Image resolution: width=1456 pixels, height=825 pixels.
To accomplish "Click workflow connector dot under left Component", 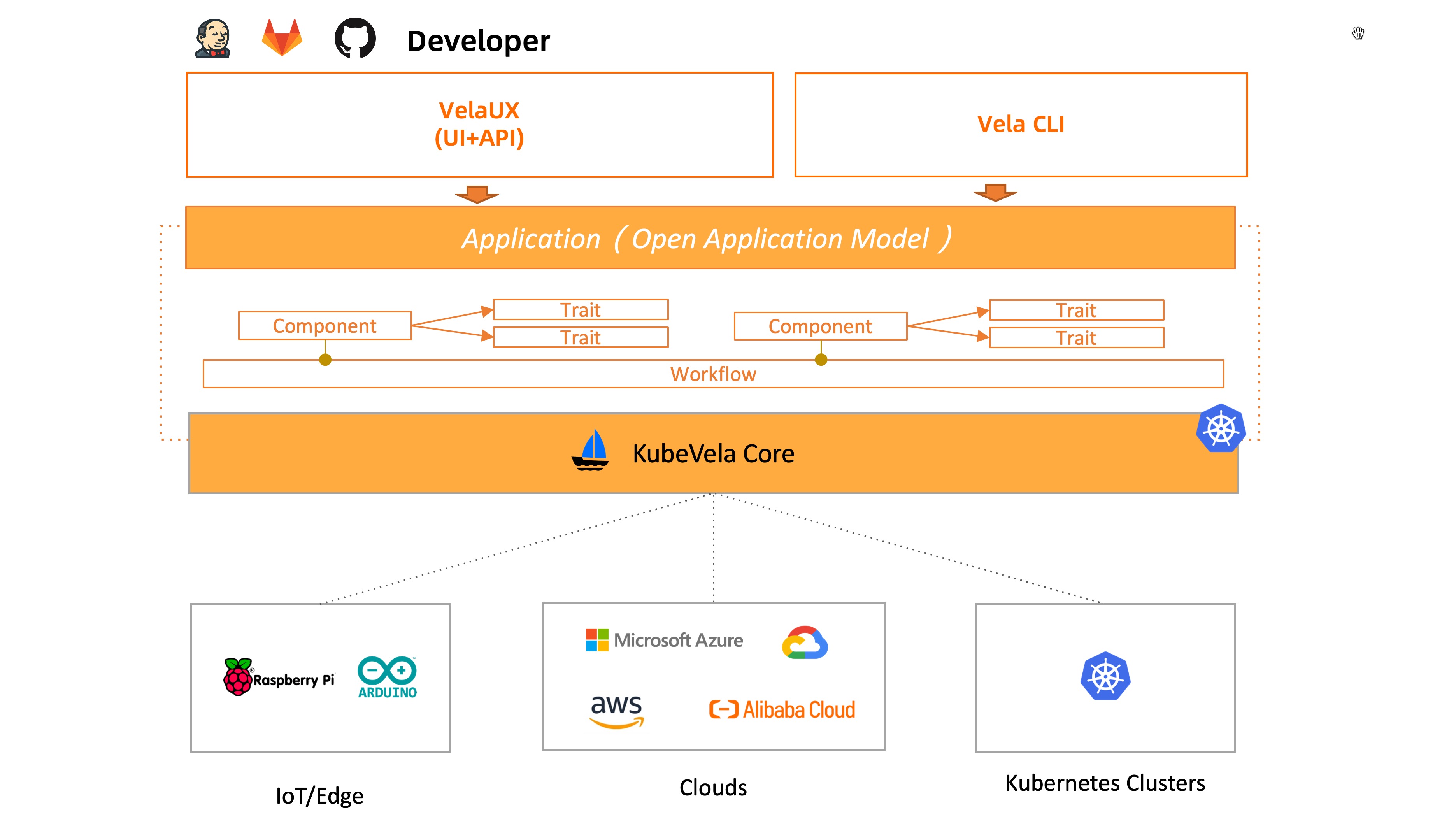I will [325, 360].
